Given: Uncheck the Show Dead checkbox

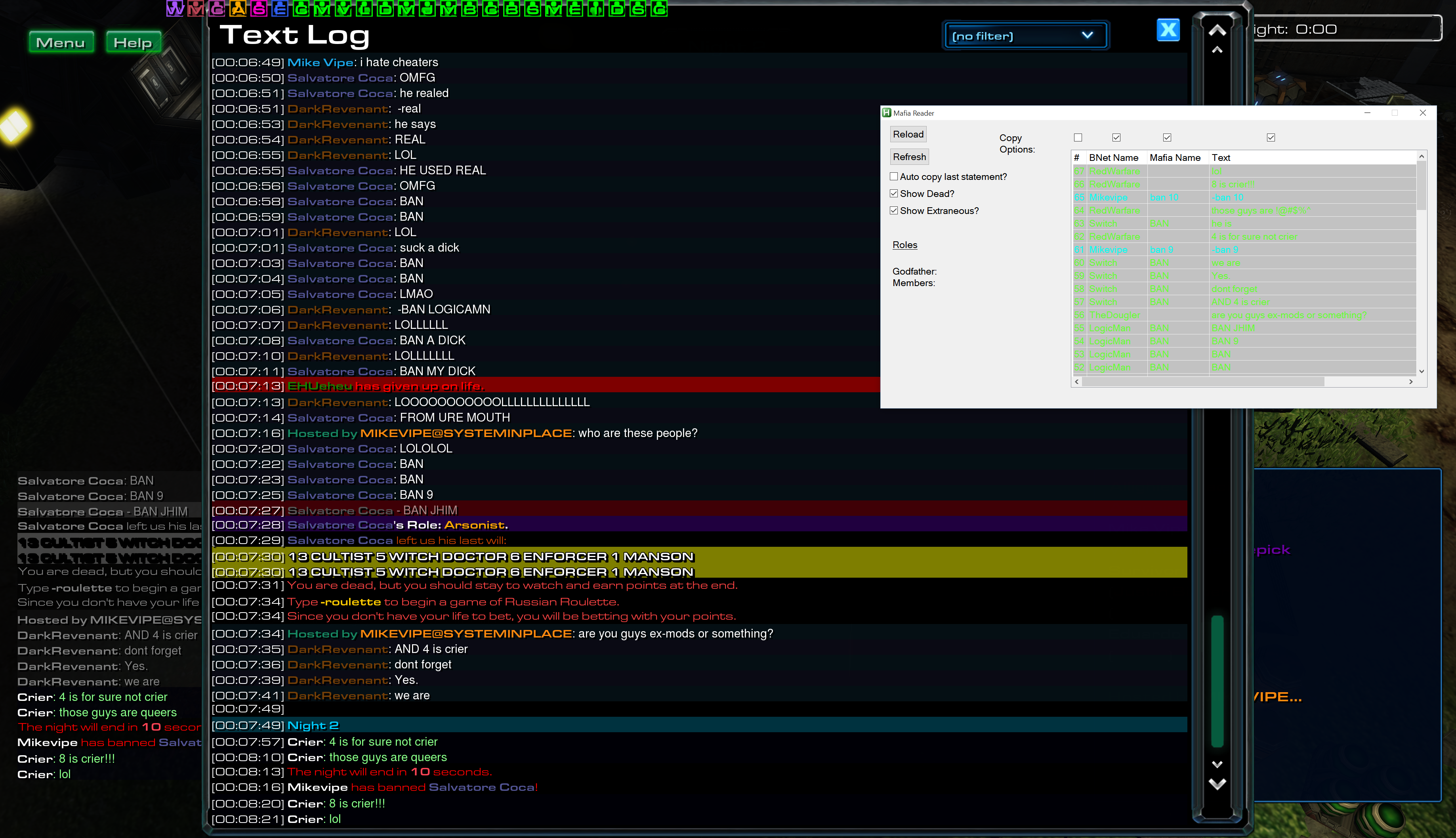Looking at the screenshot, I should coord(894,193).
